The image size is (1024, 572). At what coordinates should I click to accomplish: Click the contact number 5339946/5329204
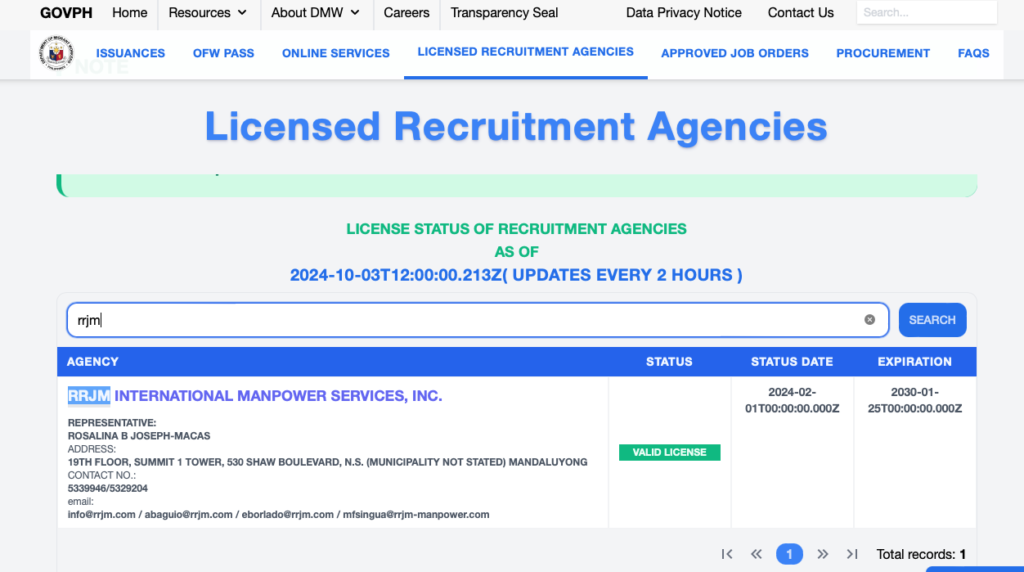108,488
